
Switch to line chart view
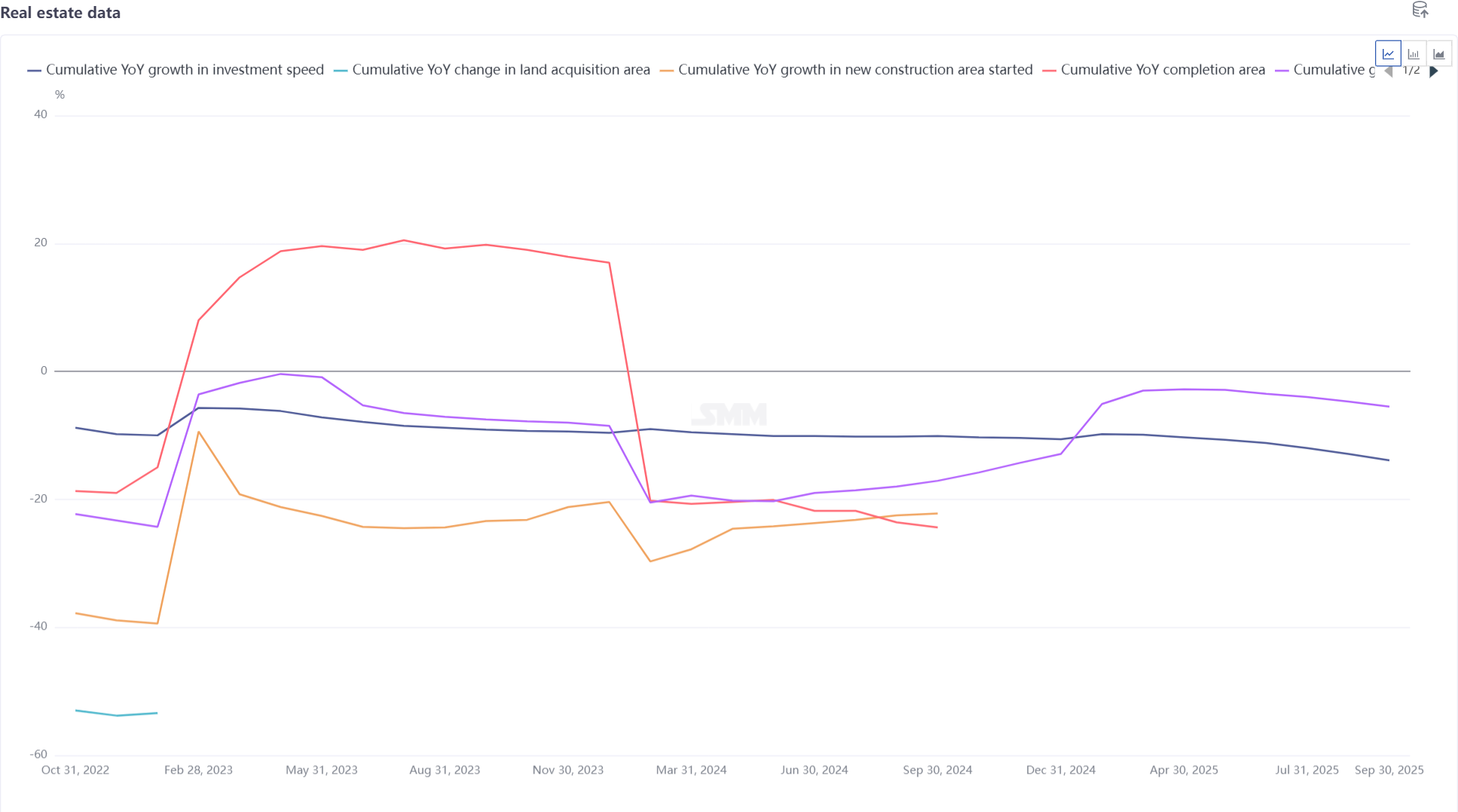1388,54
